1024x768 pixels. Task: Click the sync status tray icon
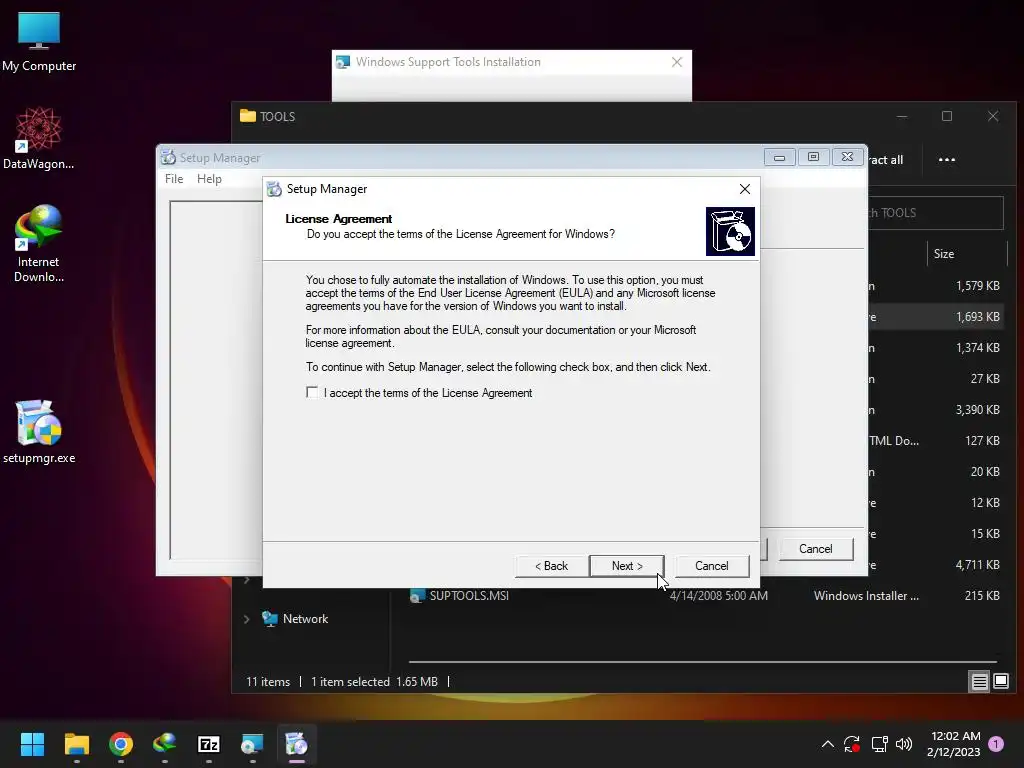(x=852, y=744)
